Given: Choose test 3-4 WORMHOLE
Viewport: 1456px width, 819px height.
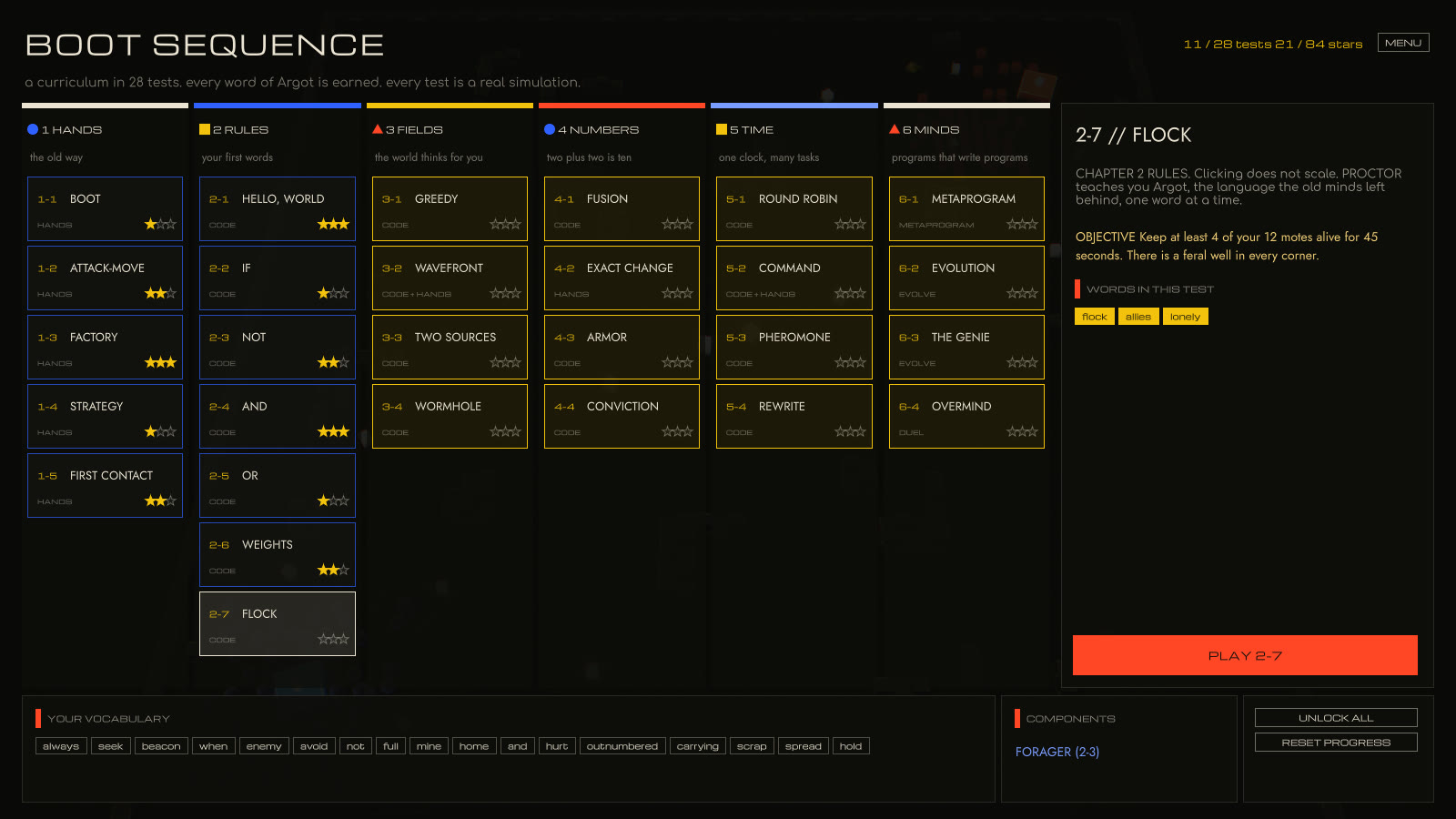Looking at the screenshot, I should coord(450,416).
